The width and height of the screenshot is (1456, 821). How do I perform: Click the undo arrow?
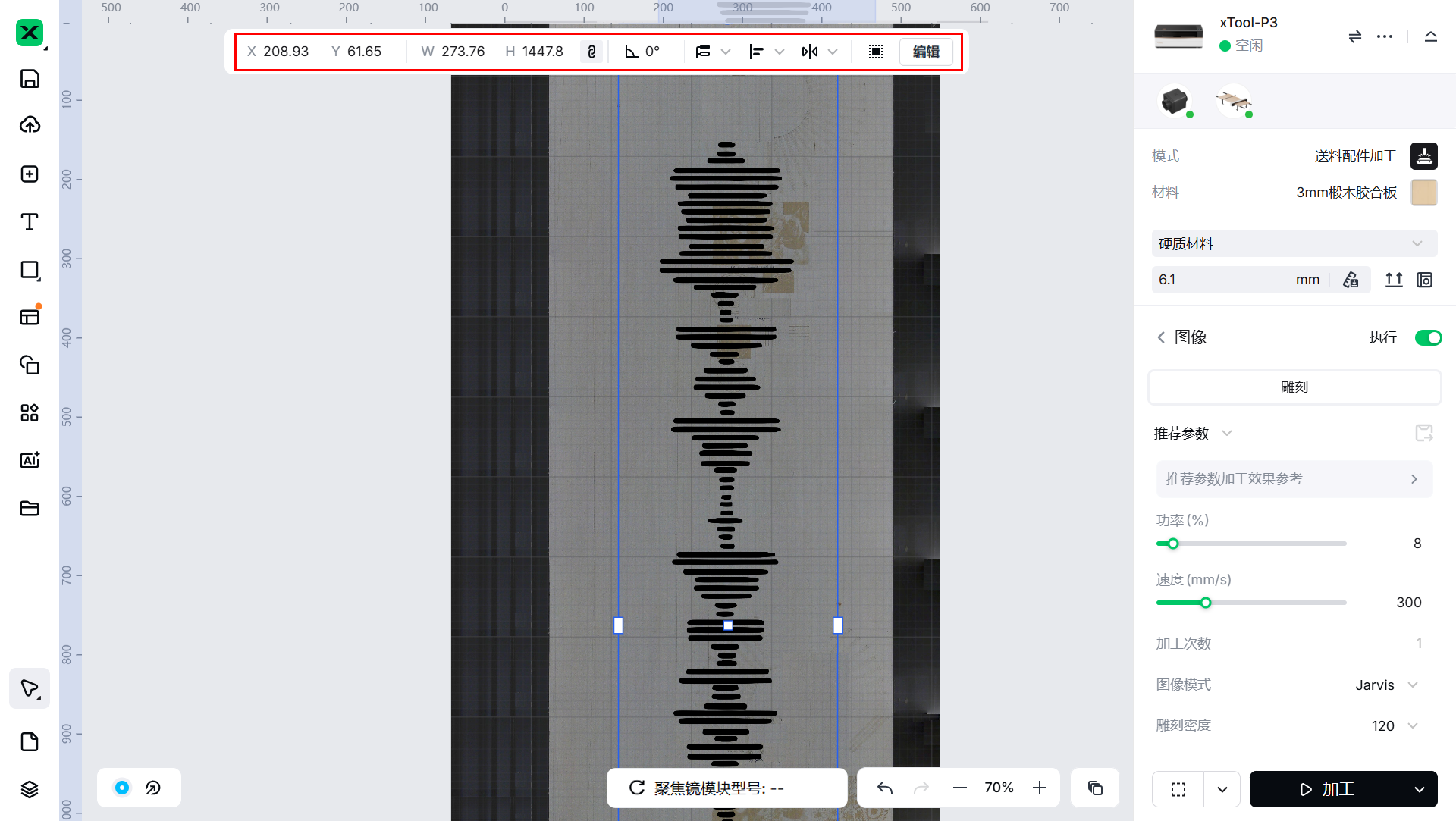pyautogui.click(x=884, y=788)
